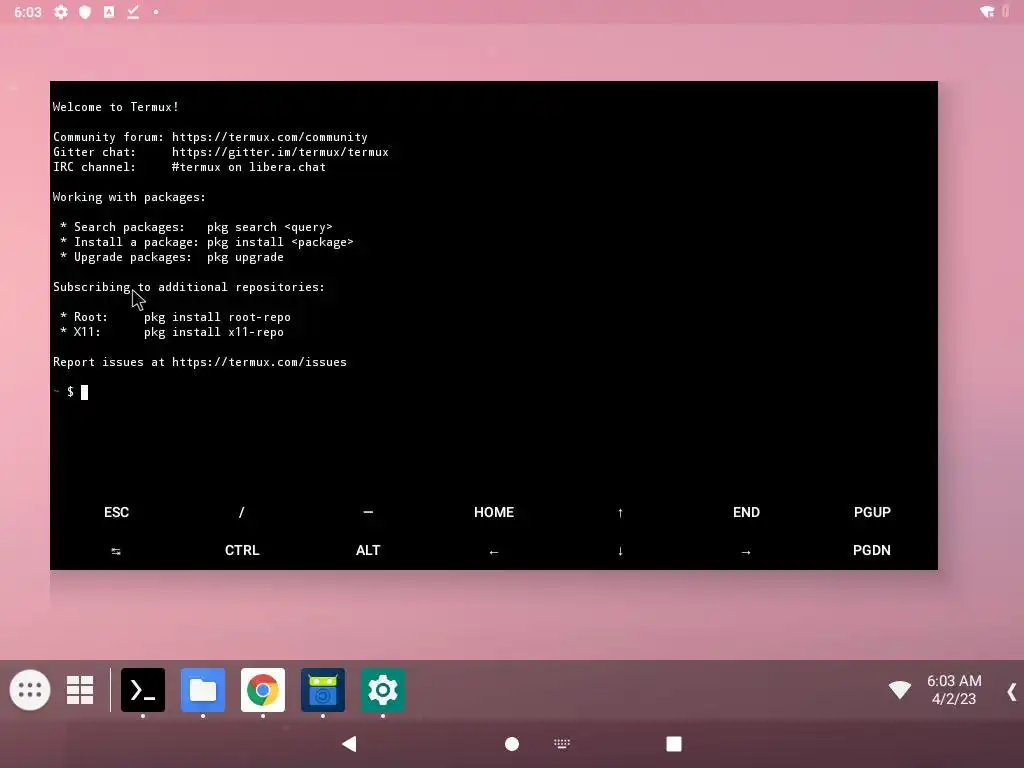Viewport: 1024px width, 768px height.
Task: Tap the right arrow extra key
Action: coord(746,551)
